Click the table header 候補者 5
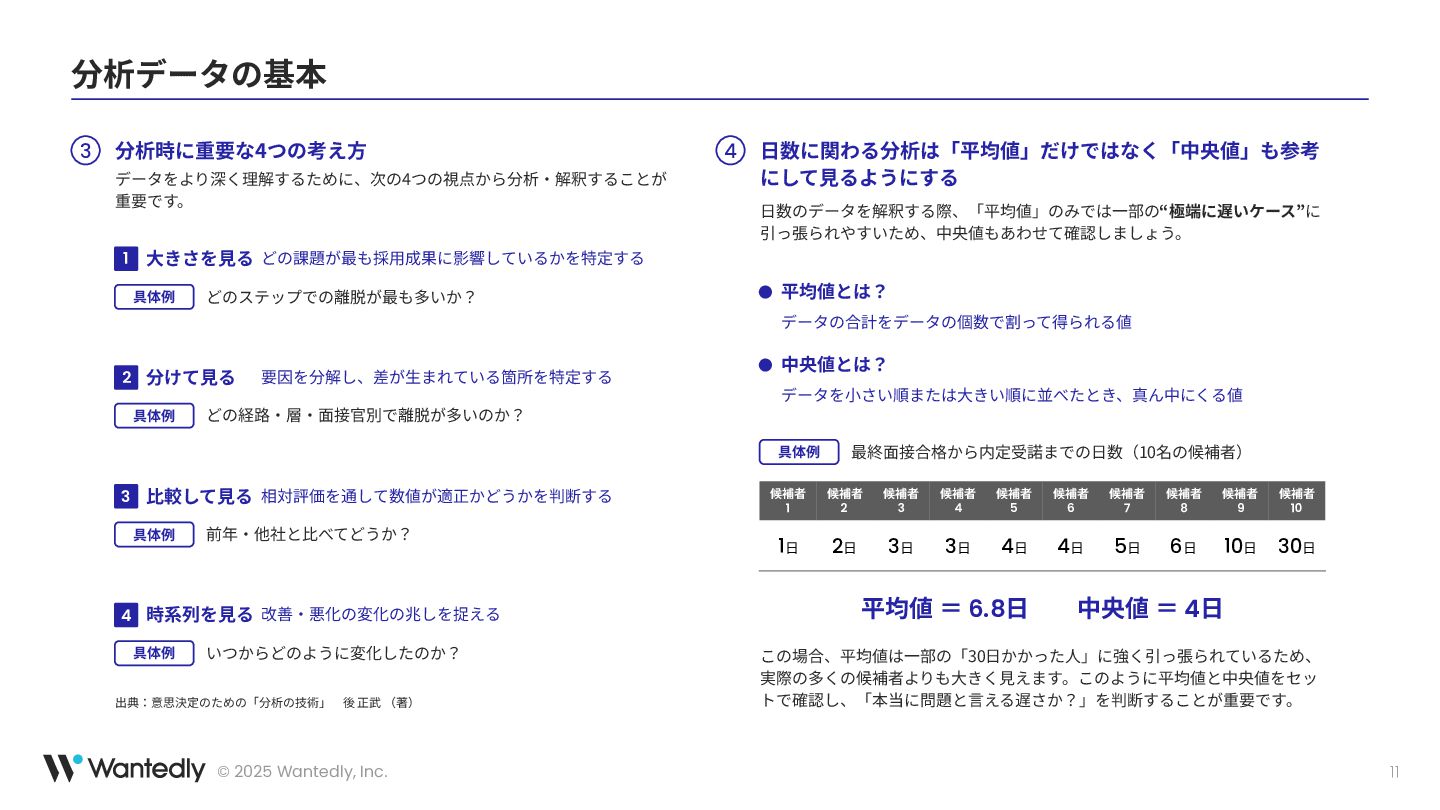This screenshot has width=1440, height=810. click(1014, 501)
